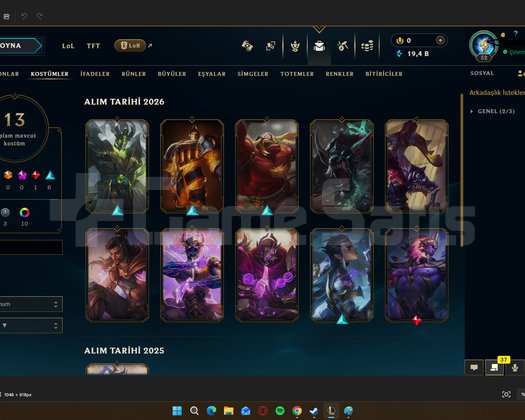Select the SİMGELER tab
The image size is (525, 420).
pyautogui.click(x=253, y=74)
